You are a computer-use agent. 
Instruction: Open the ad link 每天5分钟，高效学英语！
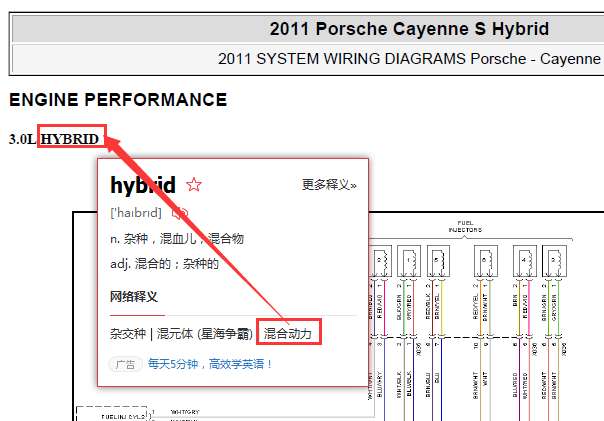tap(210, 364)
